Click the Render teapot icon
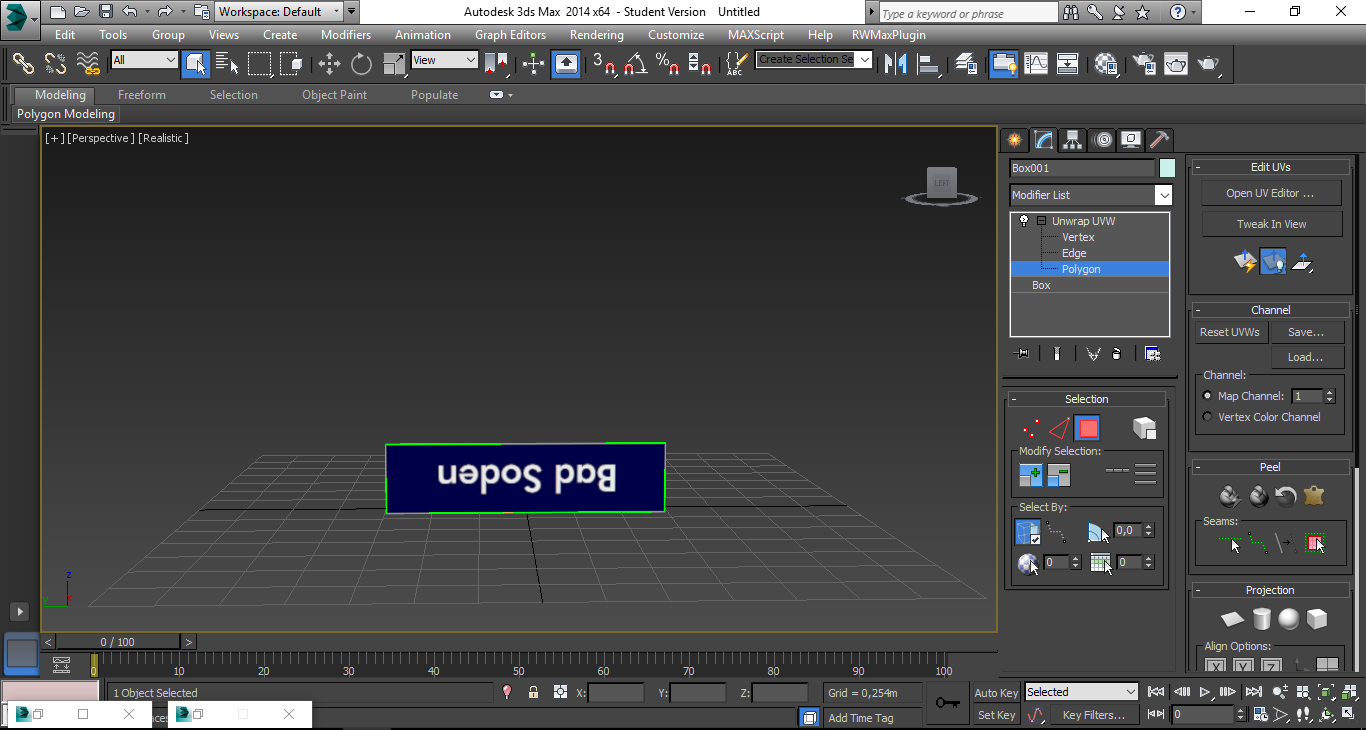The height and width of the screenshot is (730, 1366). (1209, 64)
